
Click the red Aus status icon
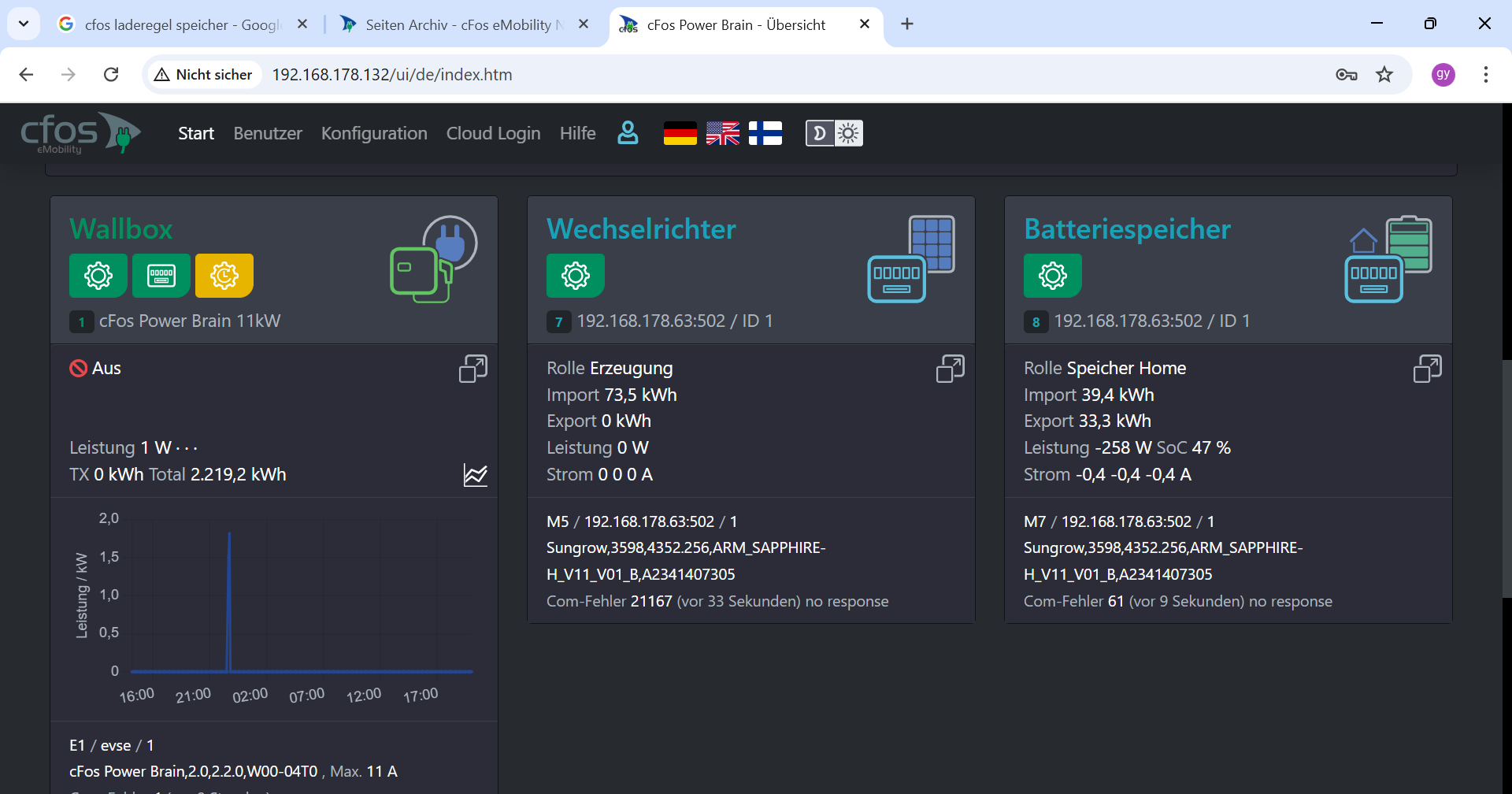[x=78, y=368]
